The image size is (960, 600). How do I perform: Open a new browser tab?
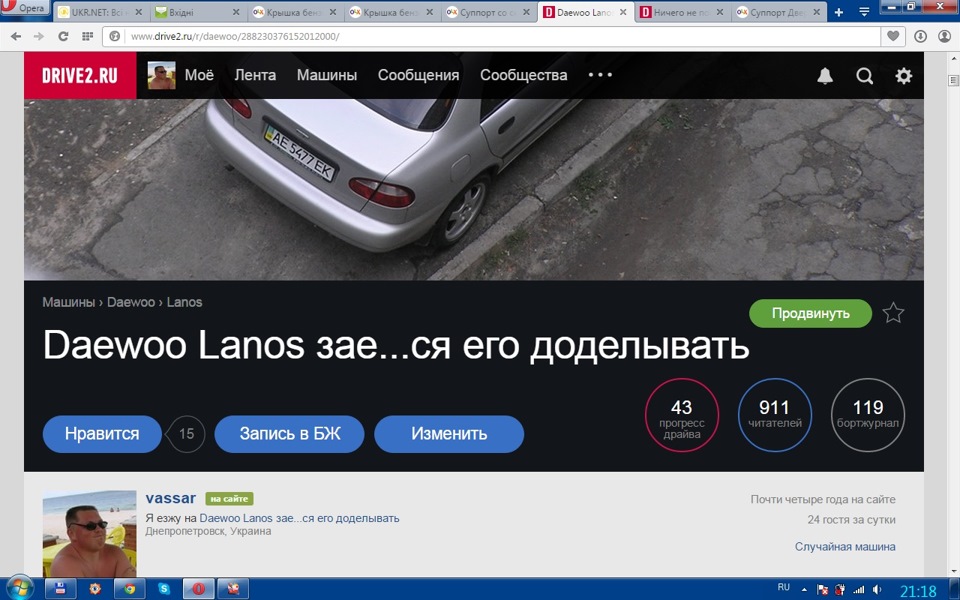click(x=839, y=12)
